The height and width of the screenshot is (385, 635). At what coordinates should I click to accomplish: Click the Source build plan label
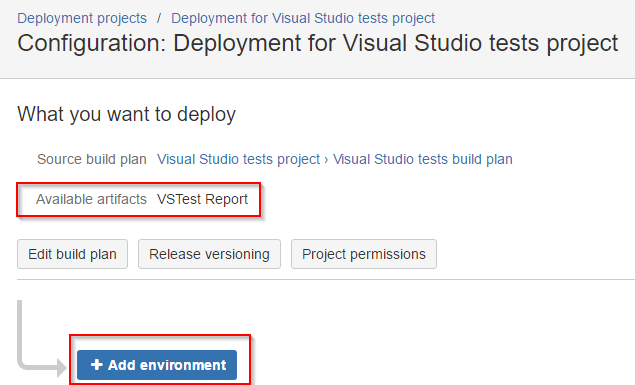(x=92, y=159)
